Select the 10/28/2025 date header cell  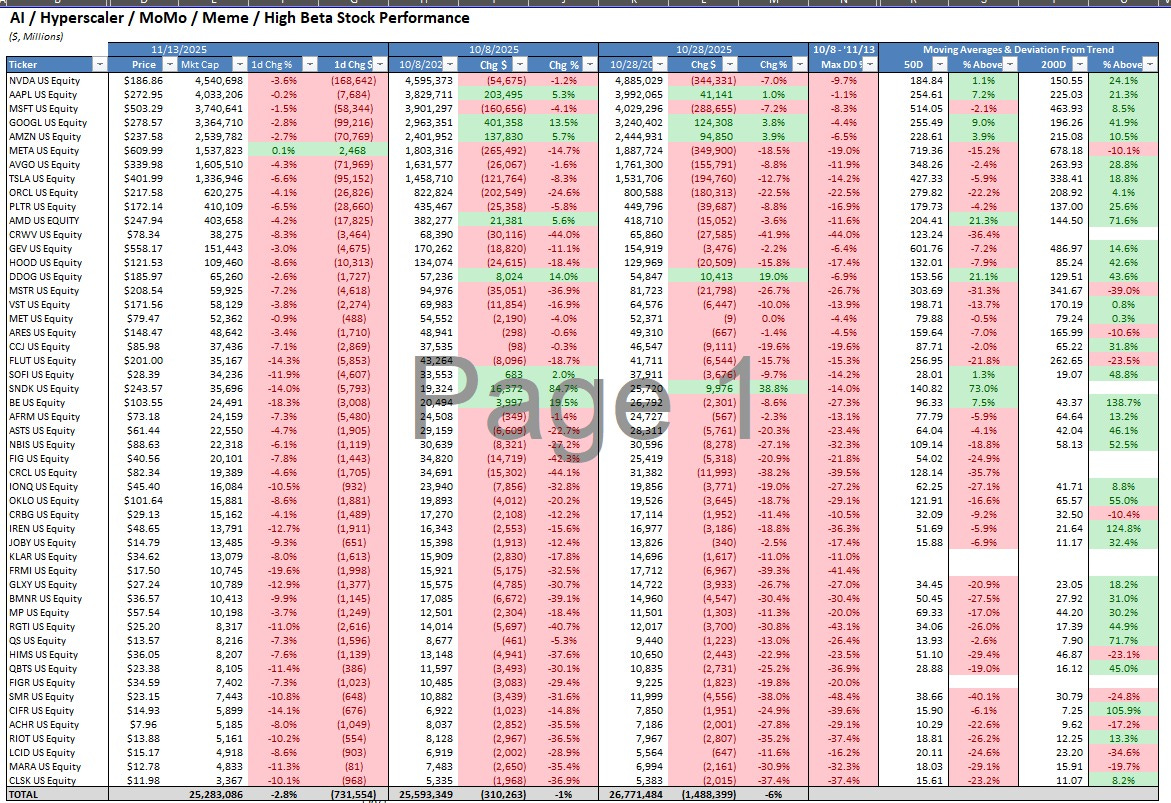703,50
